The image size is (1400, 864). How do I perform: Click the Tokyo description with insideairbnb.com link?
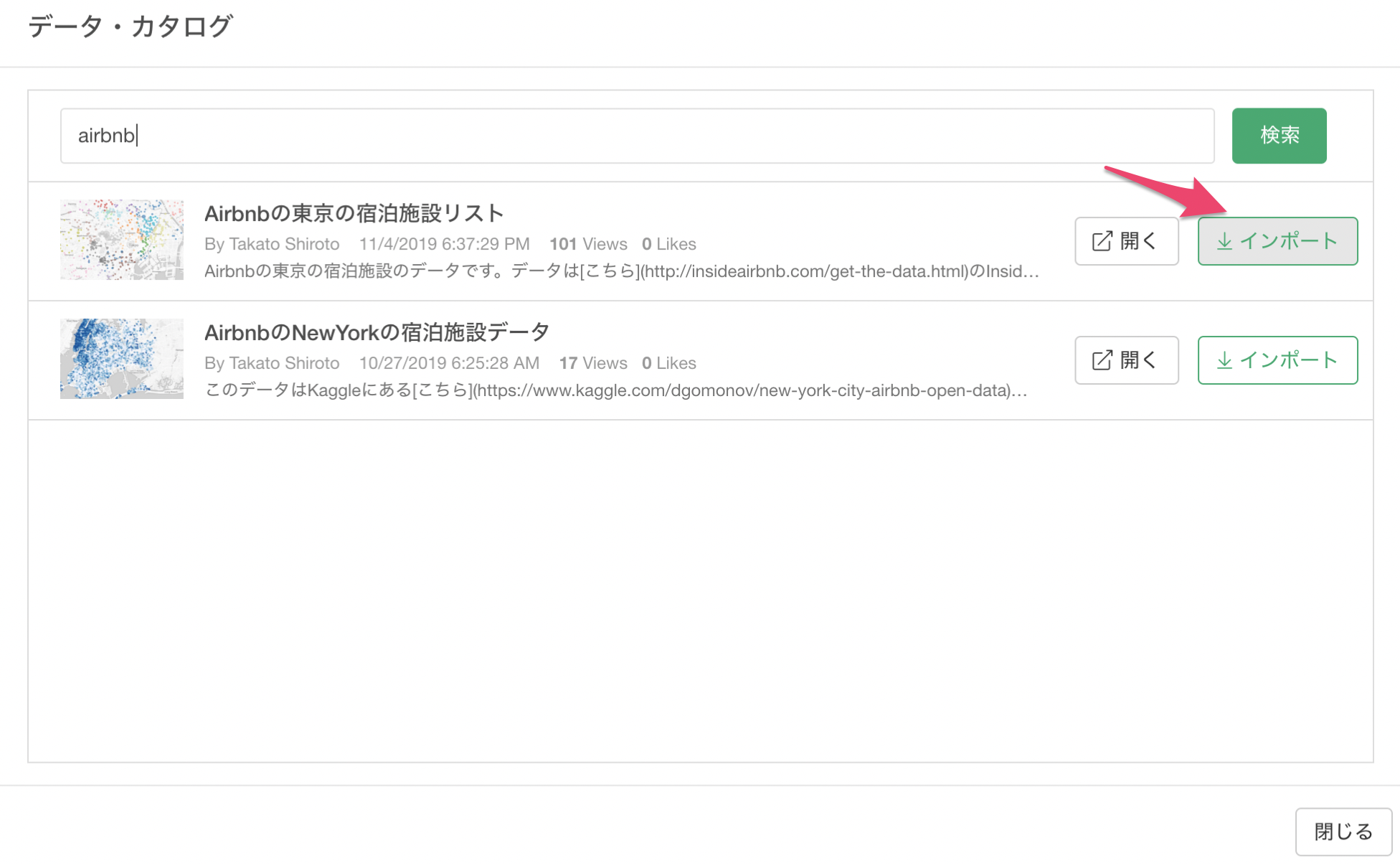click(622, 271)
